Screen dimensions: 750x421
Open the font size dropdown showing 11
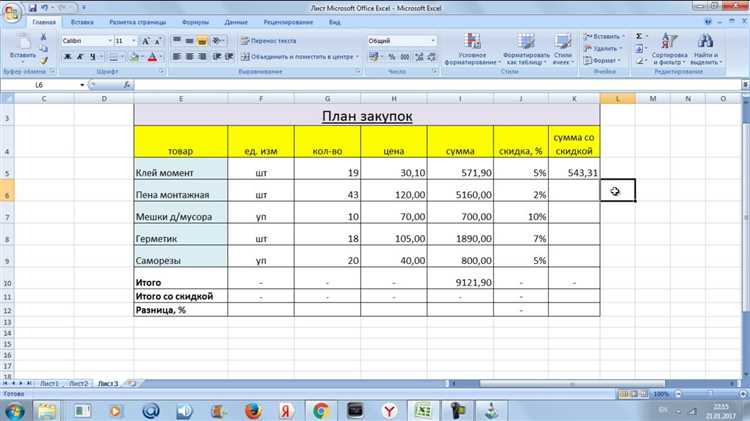[x=125, y=41]
